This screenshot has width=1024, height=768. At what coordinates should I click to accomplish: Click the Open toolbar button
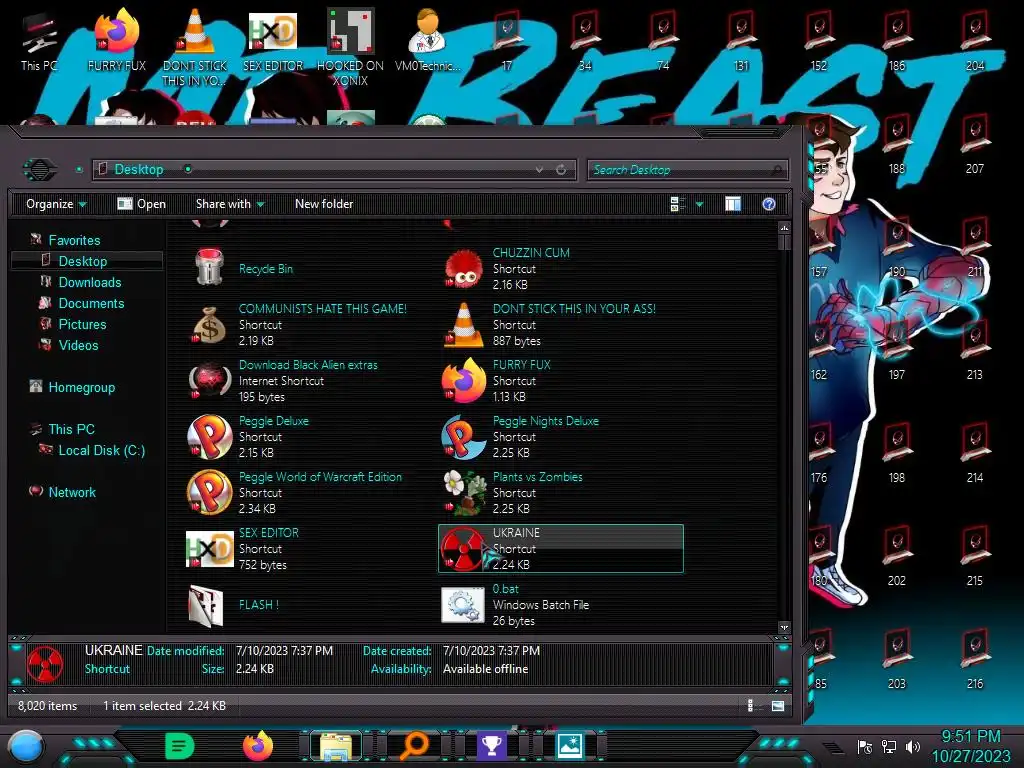click(x=142, y=204)
